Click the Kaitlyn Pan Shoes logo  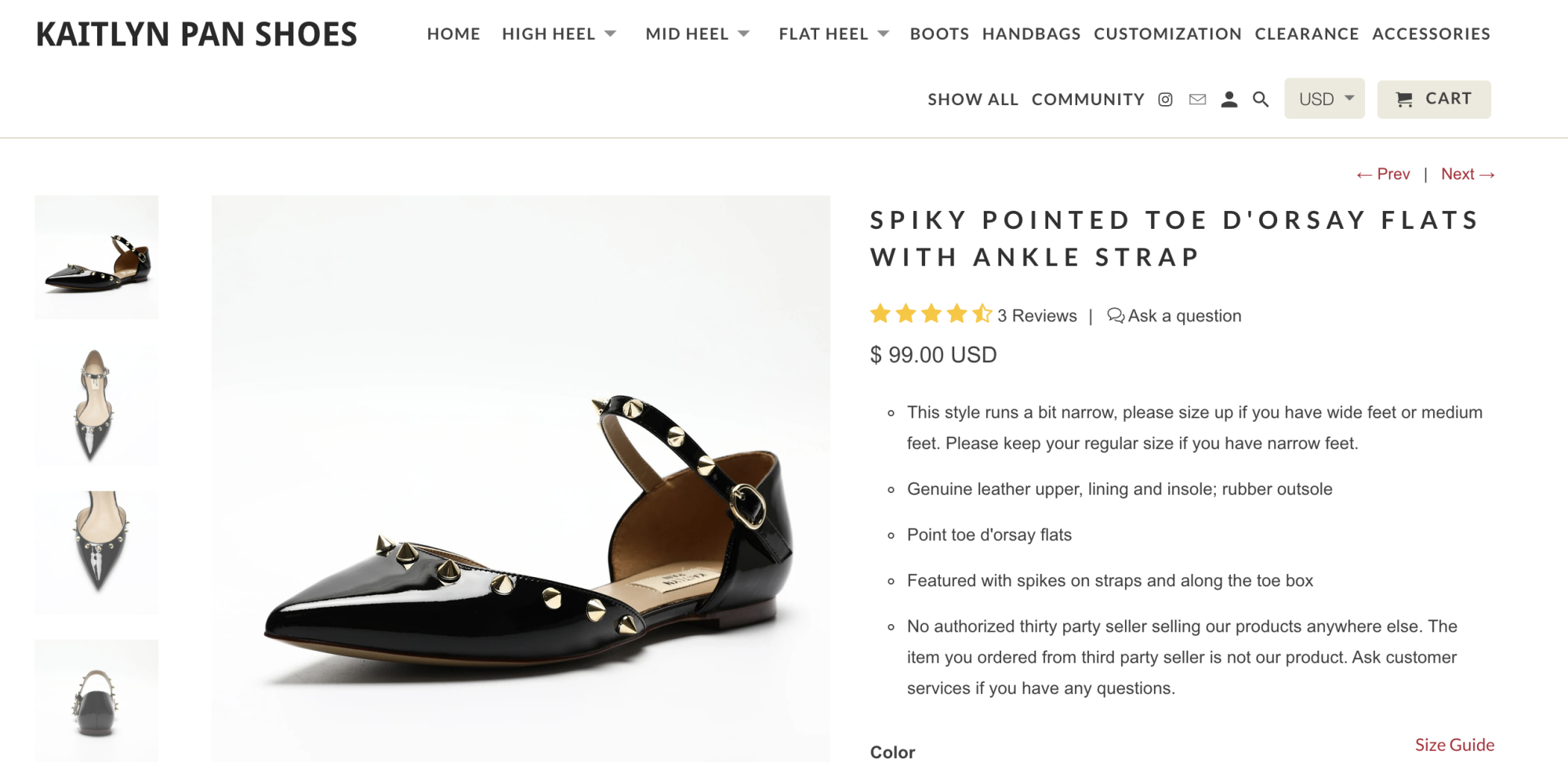coord(197,34)
